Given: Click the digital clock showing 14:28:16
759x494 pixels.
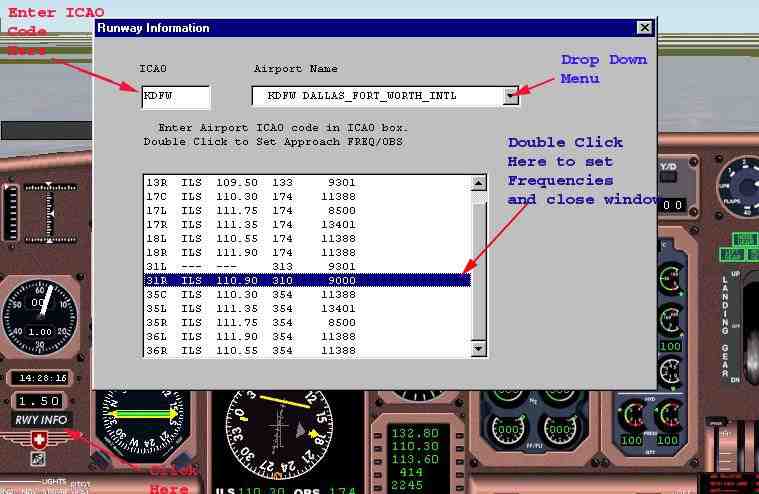Looking at the screenshot, I should click(x=41, y=378).
